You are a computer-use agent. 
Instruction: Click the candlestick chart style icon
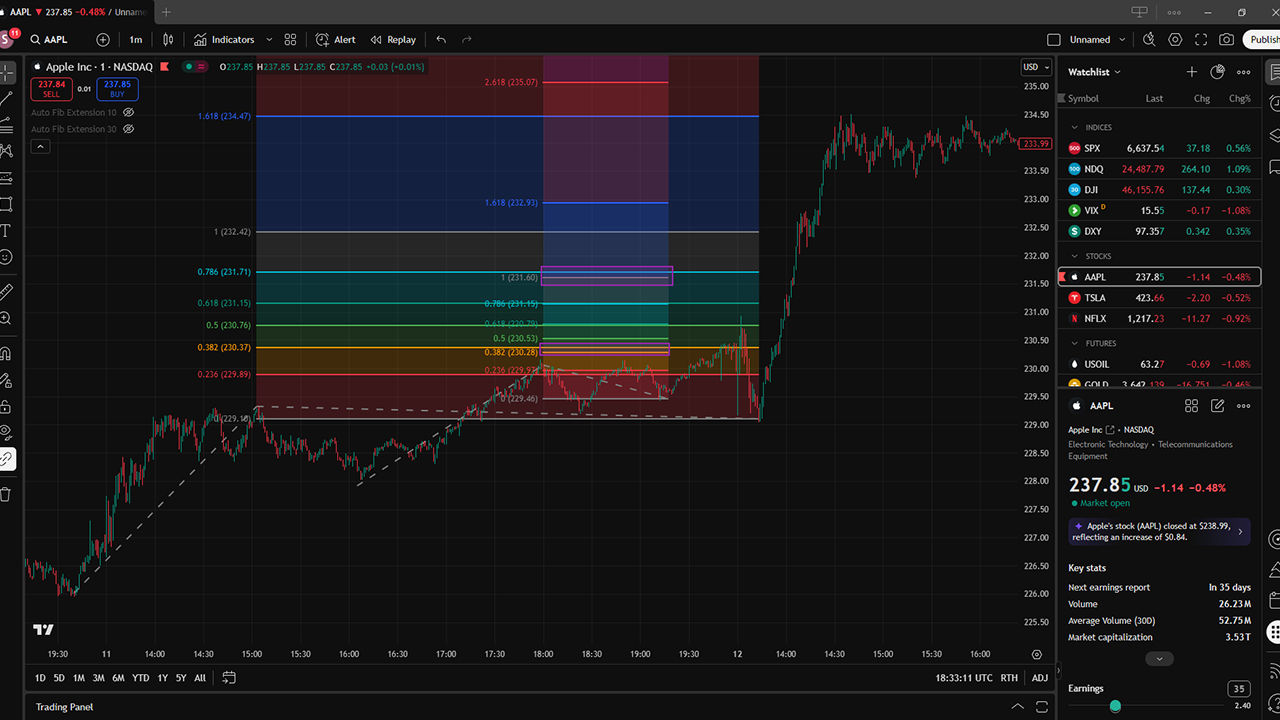[168, 40]
